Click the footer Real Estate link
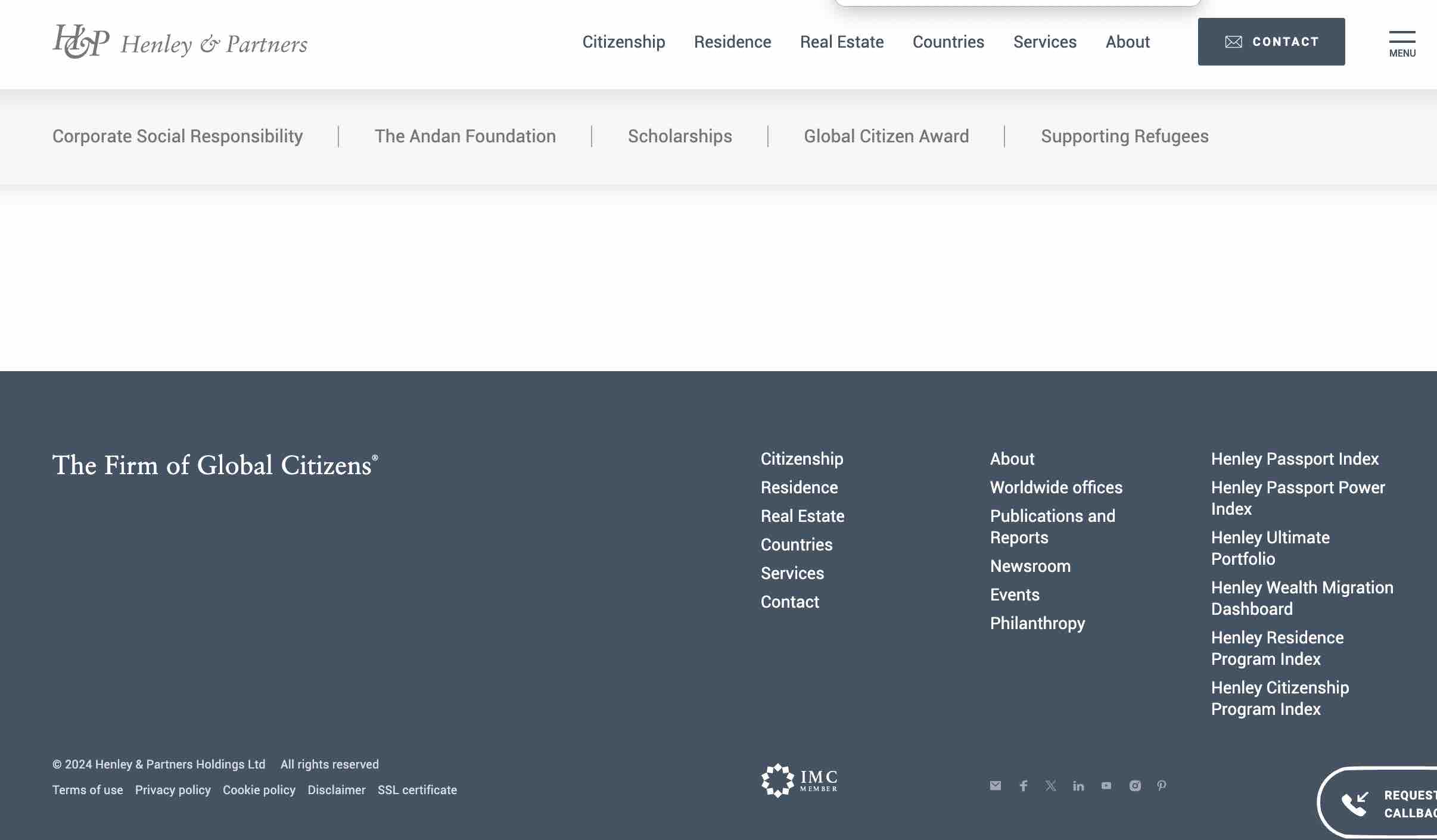 pos(803,516)
